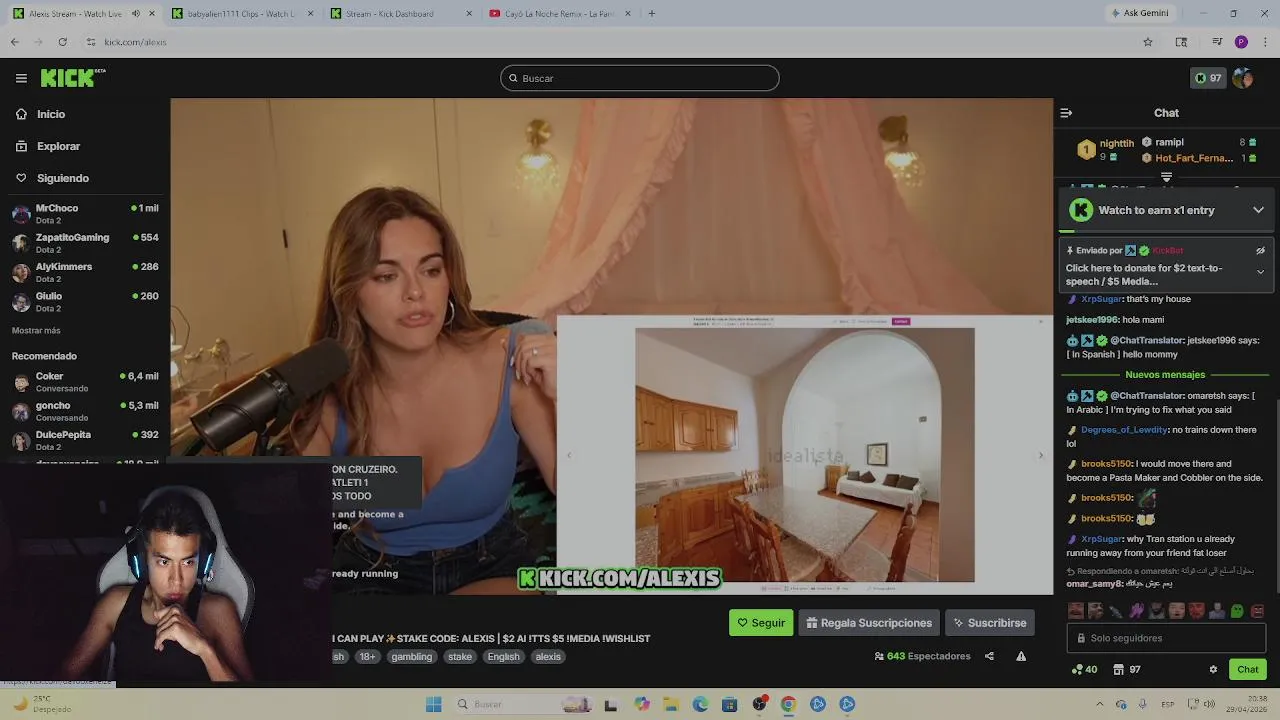Hide the pinned KickBot message
Image resolution: width=1280 pixels, height=720 pixels.
pyautogui.click(x=1260, y=251)
